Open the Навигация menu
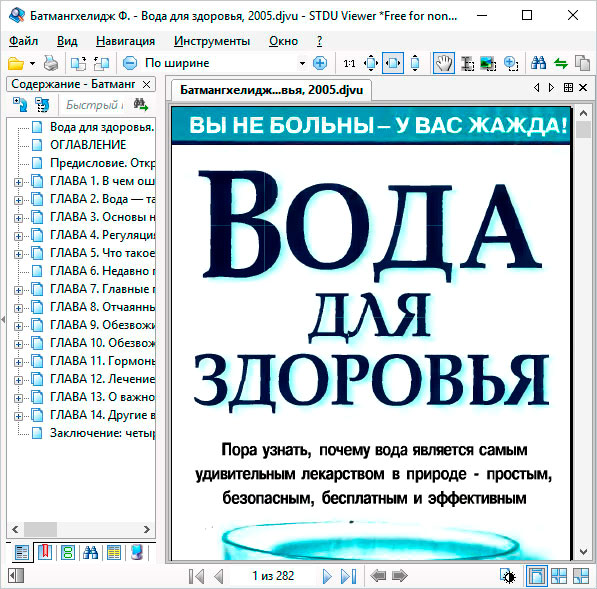 pyautogui.click(x=125, y=41)
